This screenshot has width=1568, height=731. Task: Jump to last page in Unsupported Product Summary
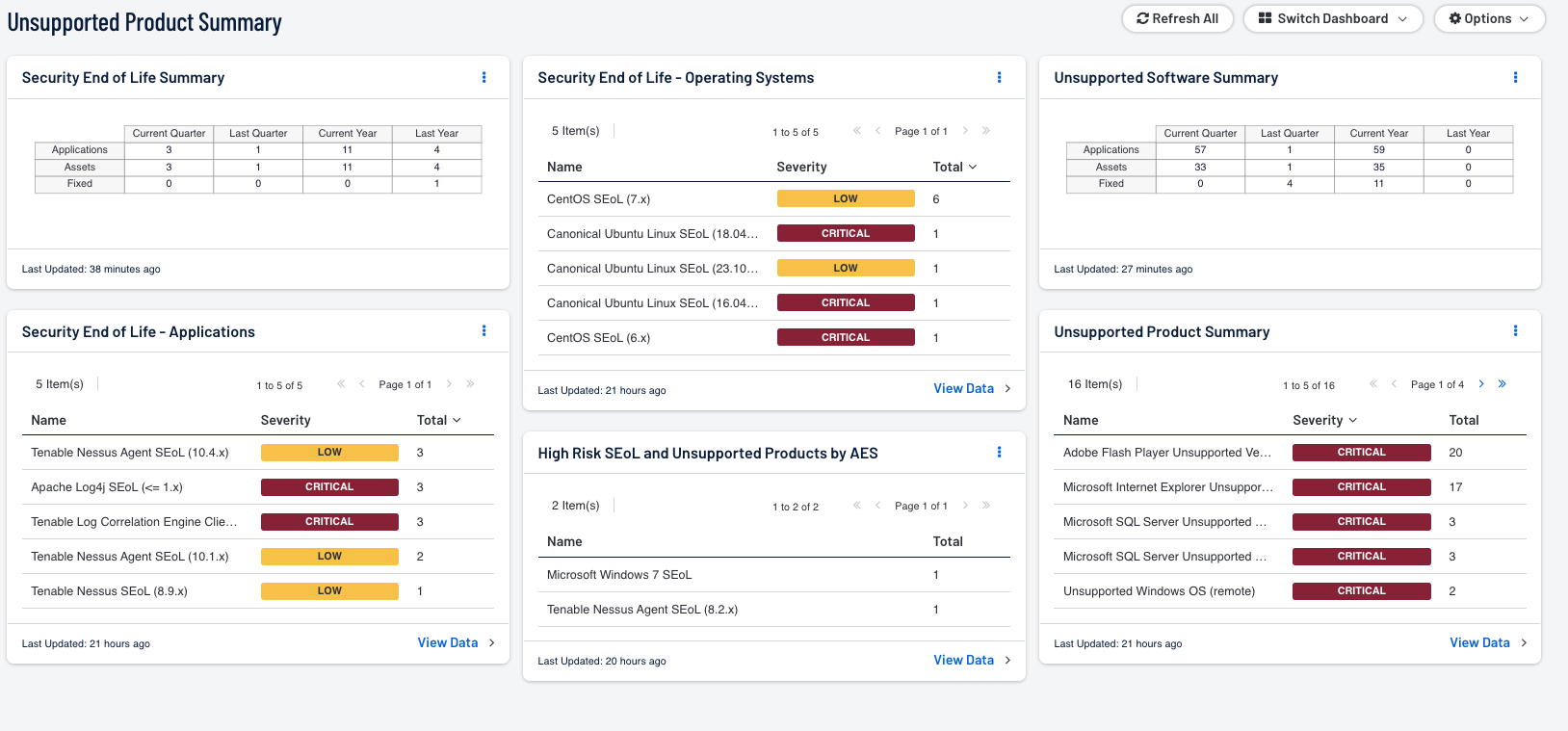(x=1502, y=384)
